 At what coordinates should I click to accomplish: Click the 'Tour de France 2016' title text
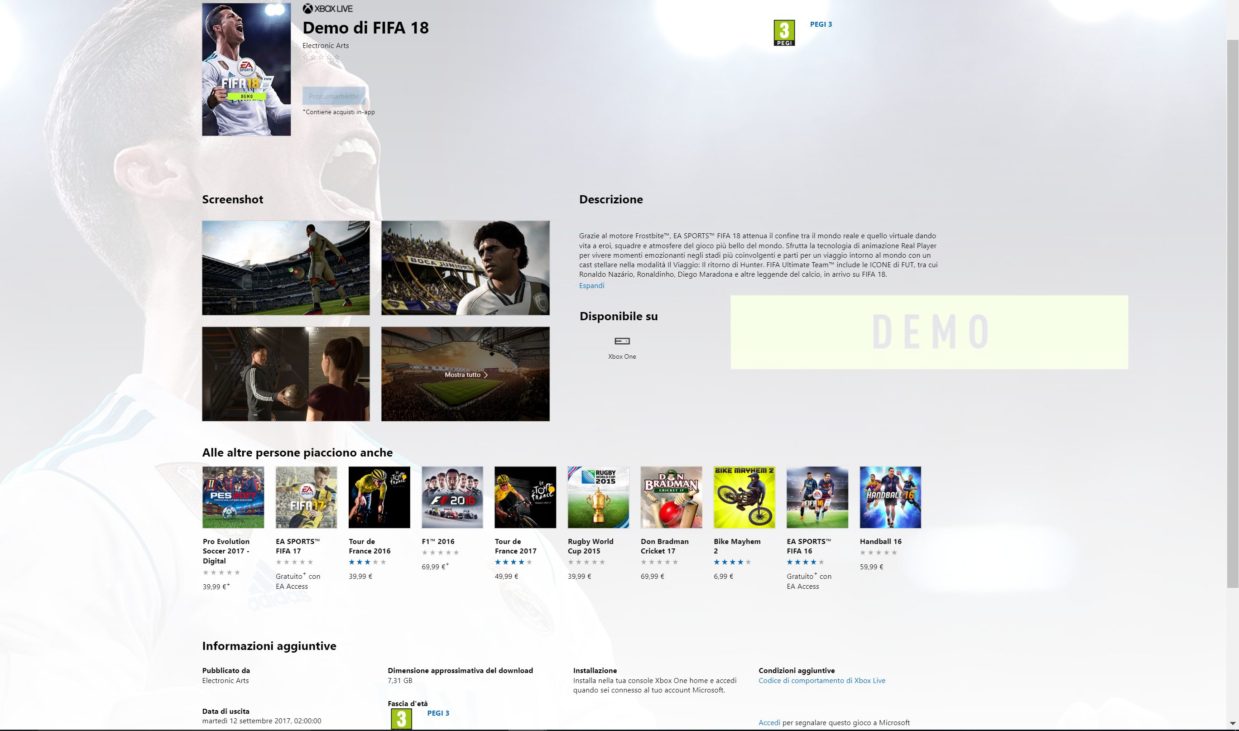point(369,546)
